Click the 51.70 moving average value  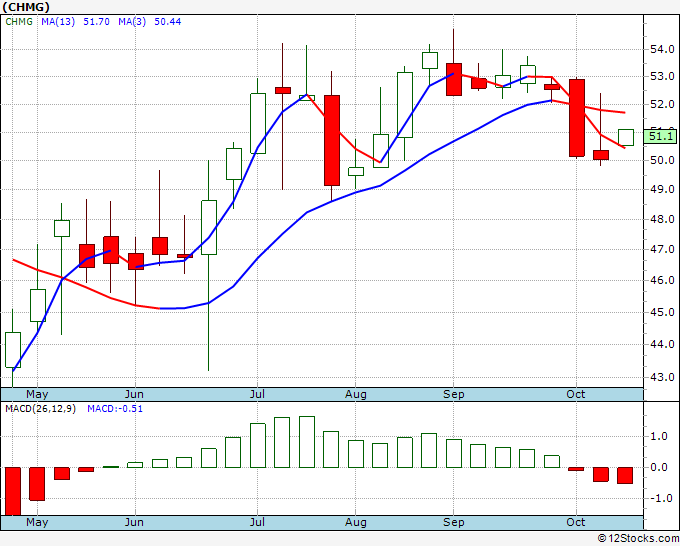coord(96,22)
